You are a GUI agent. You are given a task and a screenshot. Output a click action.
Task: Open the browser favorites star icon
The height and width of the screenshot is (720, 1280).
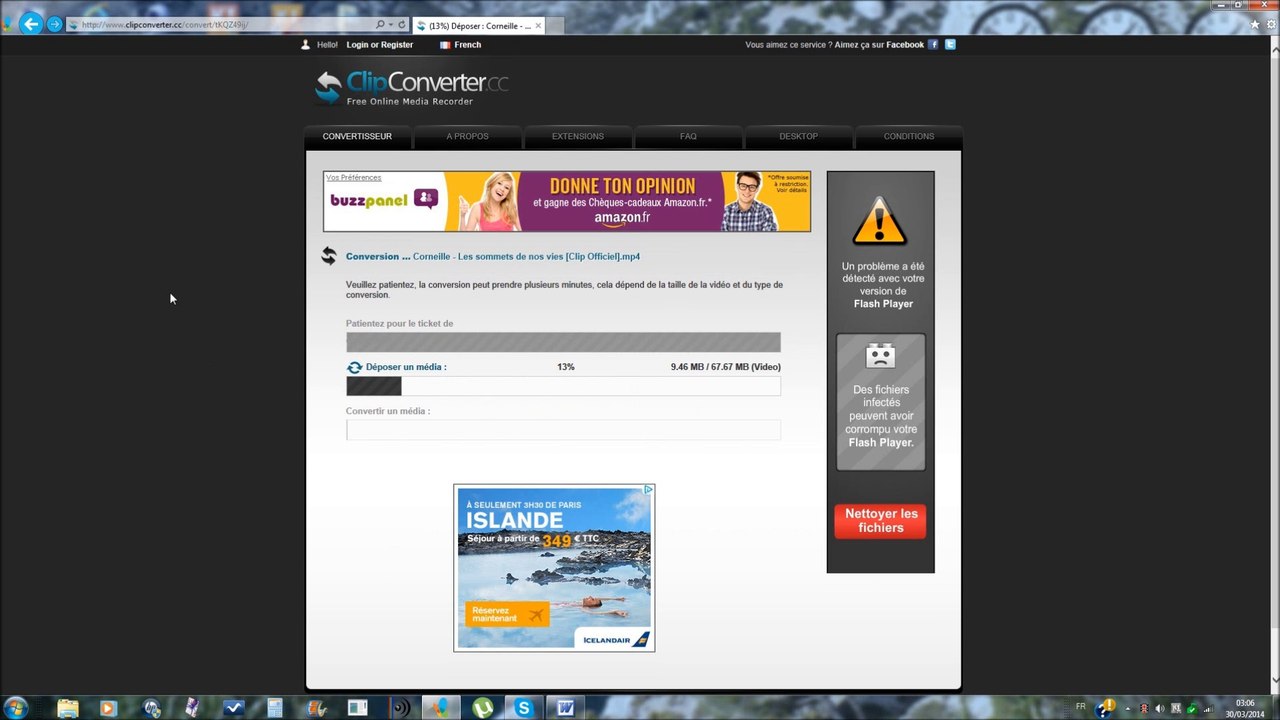click(1255, 24)
